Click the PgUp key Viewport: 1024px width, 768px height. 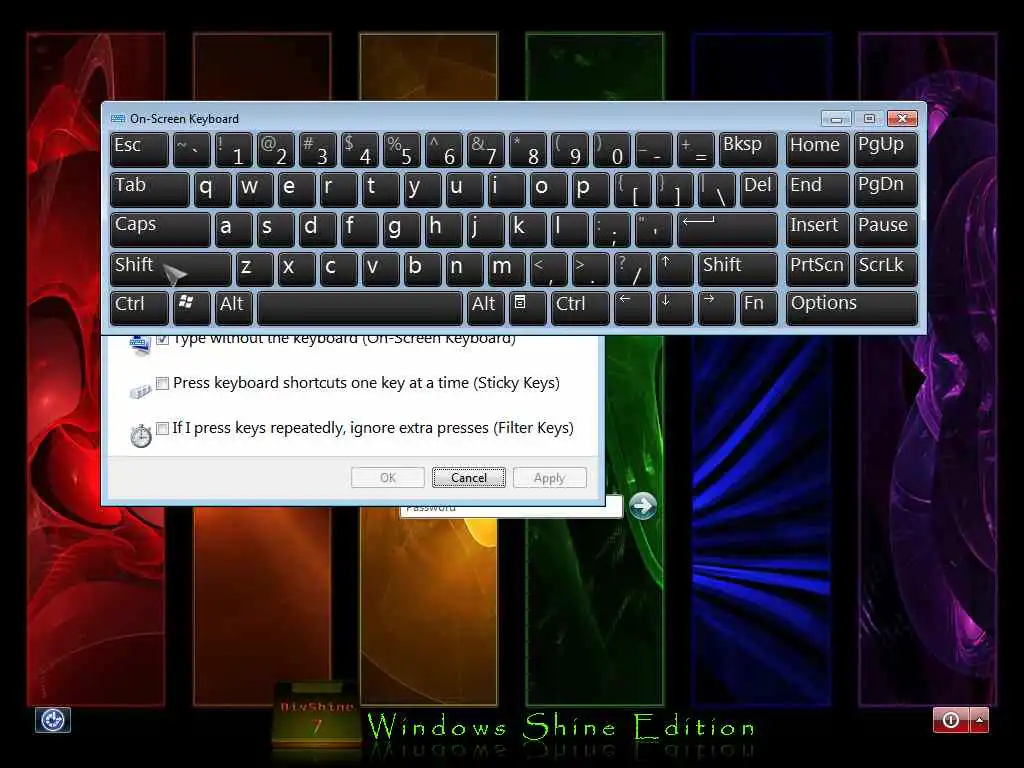886,149
